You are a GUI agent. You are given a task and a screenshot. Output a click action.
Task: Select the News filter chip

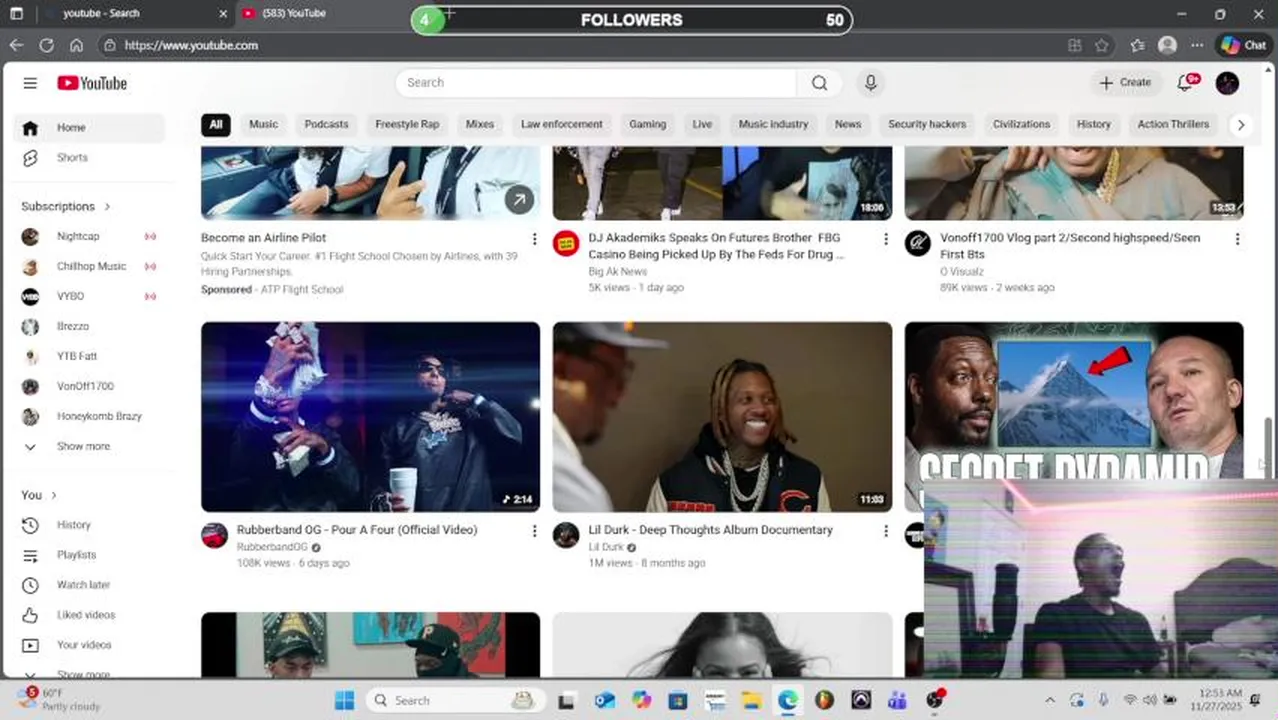[x=848, y=124]
